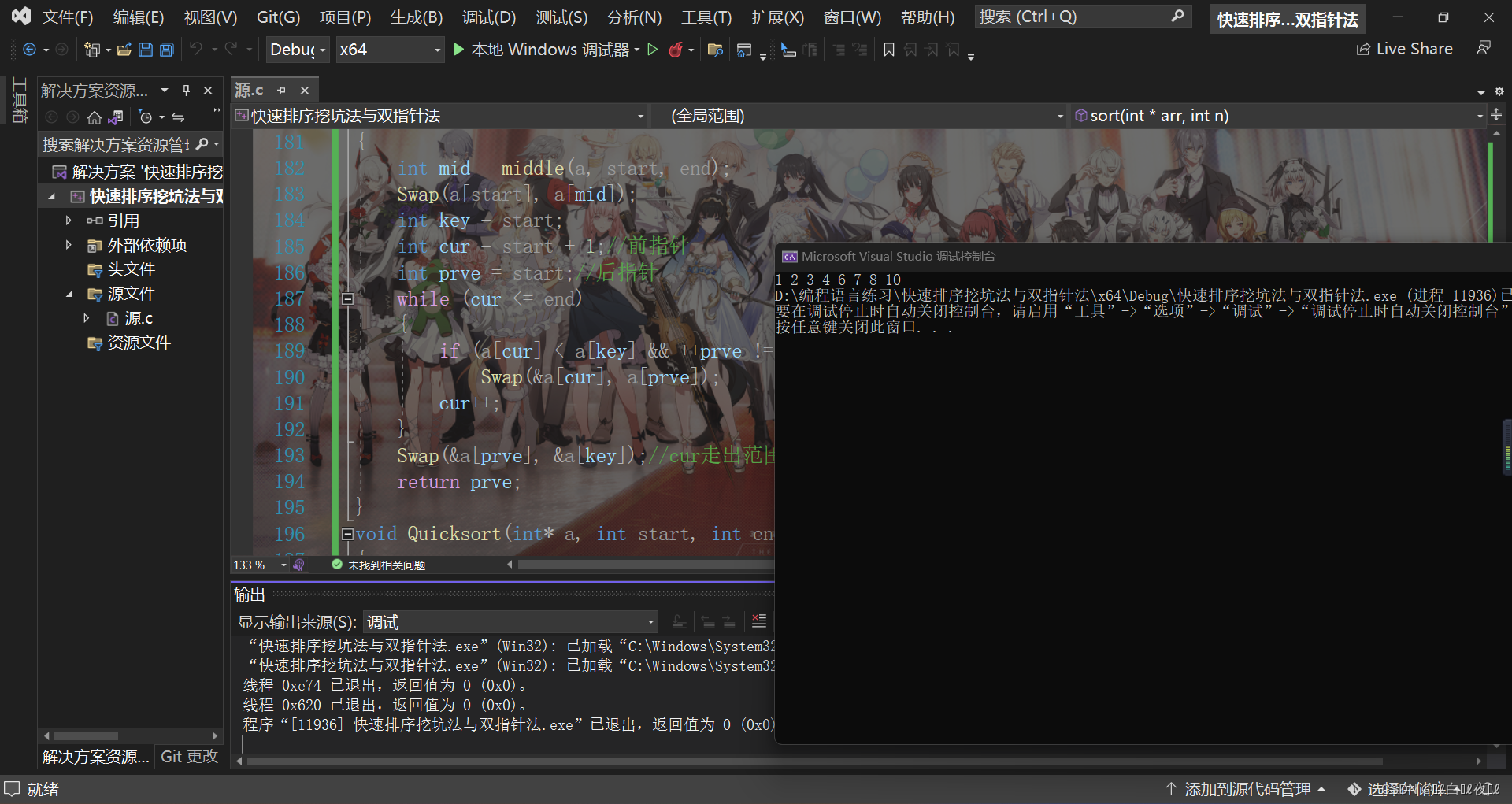The image size is (1512, 804).
Task: Click the debug console window title bar
Action: (x=1143, y=257)
